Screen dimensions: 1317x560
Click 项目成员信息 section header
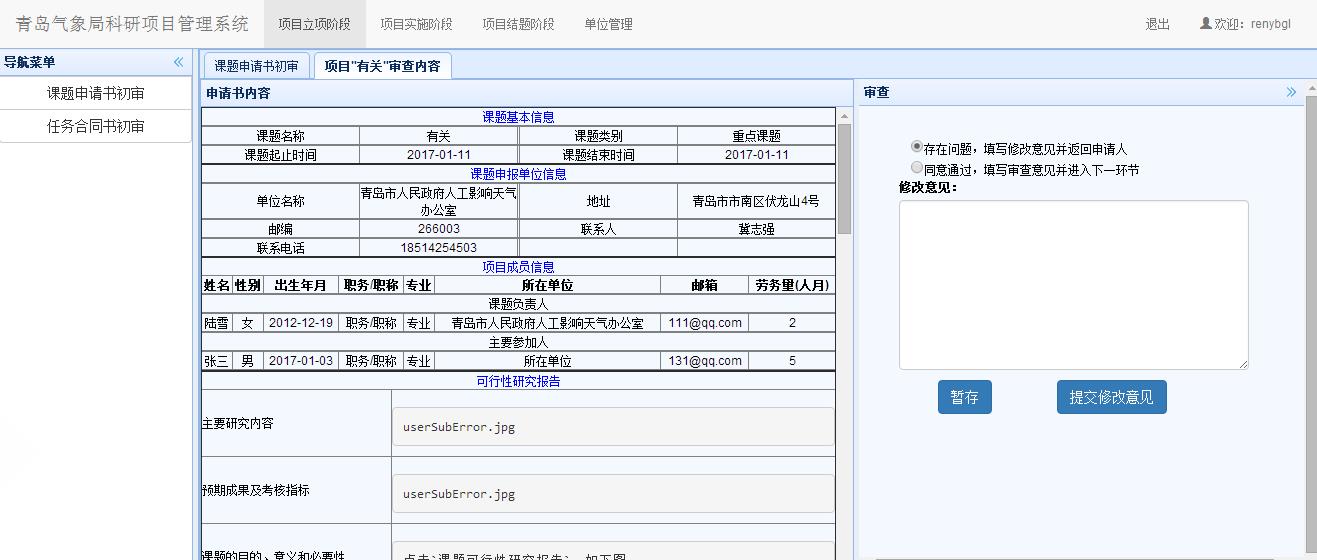pyautogui.click(x=518, y=267)
